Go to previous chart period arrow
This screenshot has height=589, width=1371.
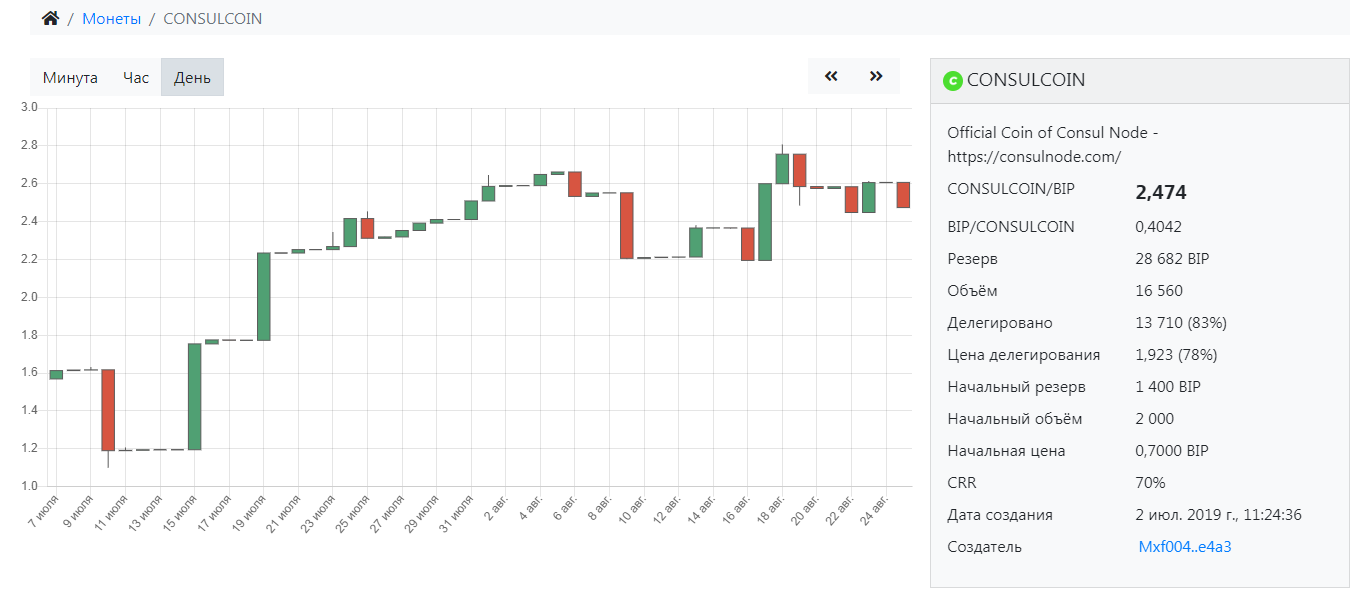831,76
